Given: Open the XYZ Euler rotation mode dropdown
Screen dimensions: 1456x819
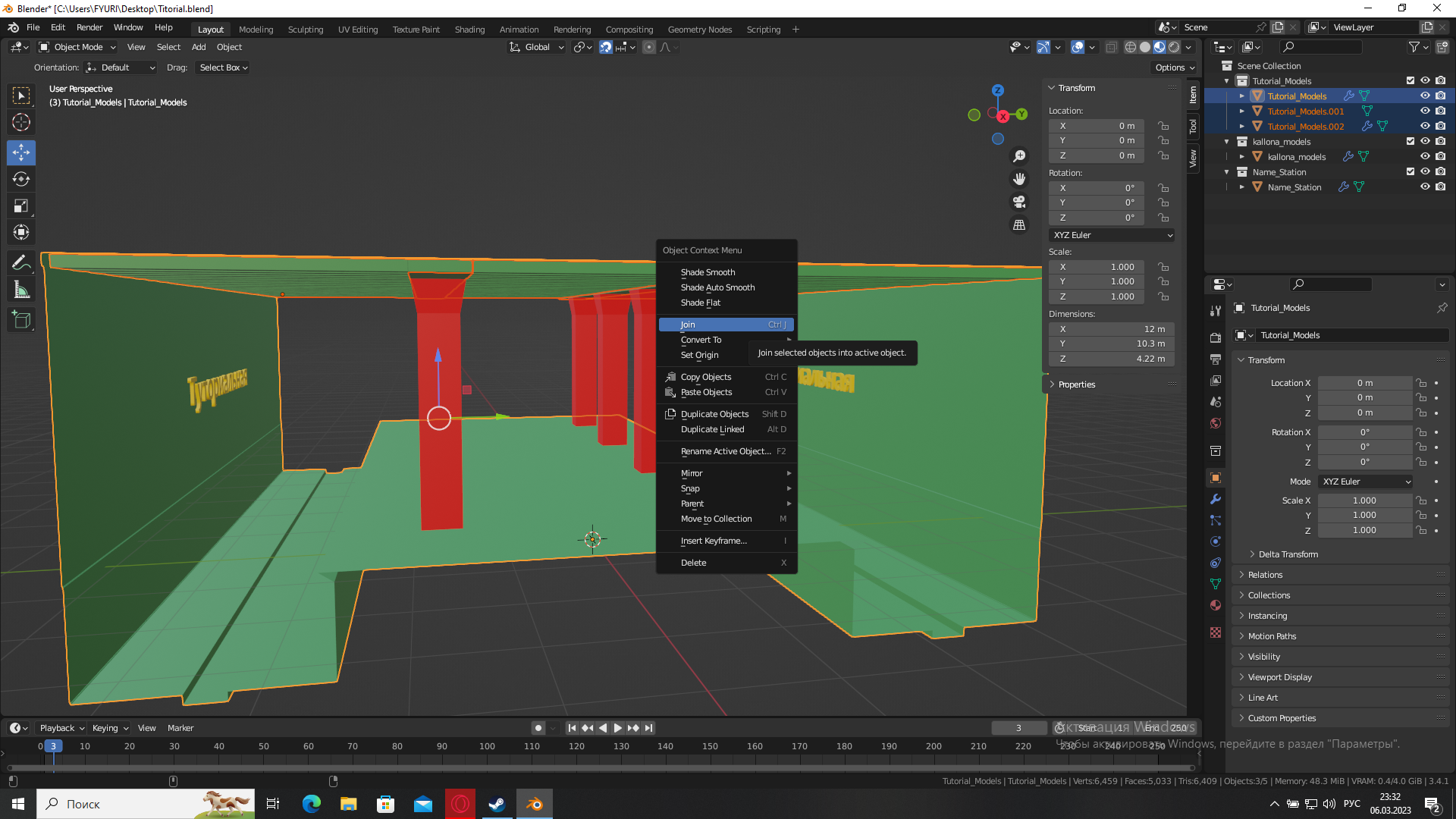Looking at the screenshot, I should [1112, 235].
